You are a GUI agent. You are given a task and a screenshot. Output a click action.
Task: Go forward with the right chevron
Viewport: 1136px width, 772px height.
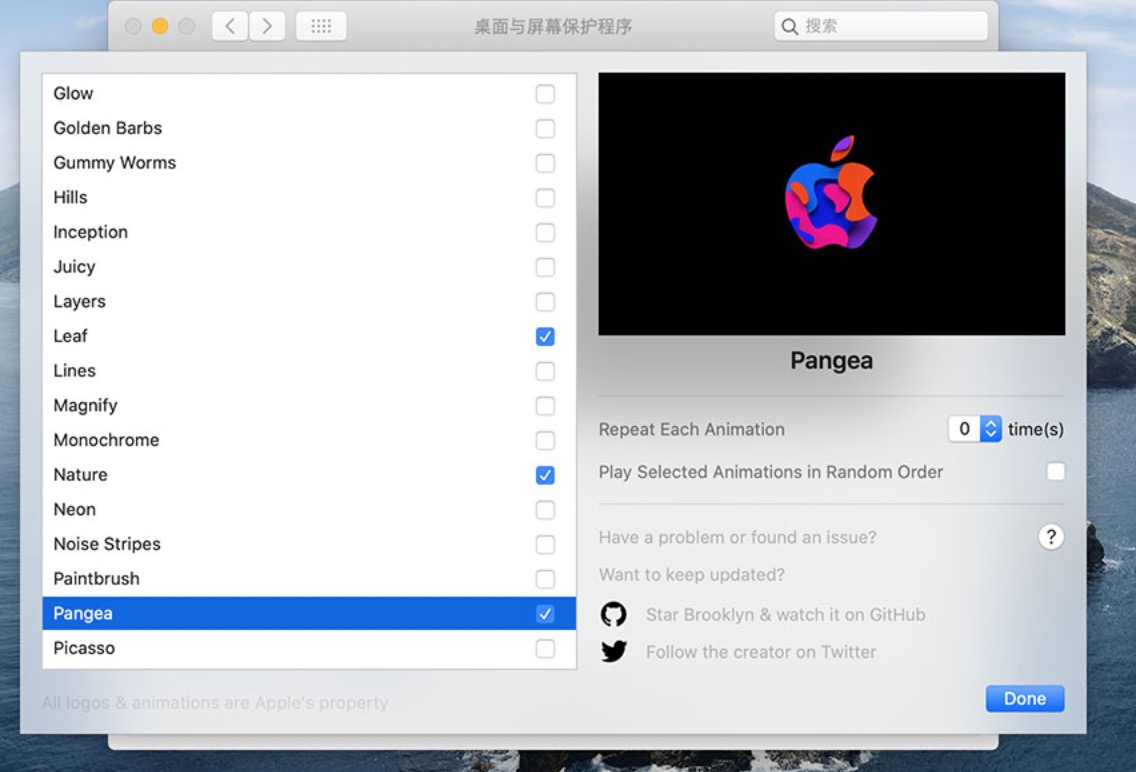pyautogui.click(x=267, y=26)
